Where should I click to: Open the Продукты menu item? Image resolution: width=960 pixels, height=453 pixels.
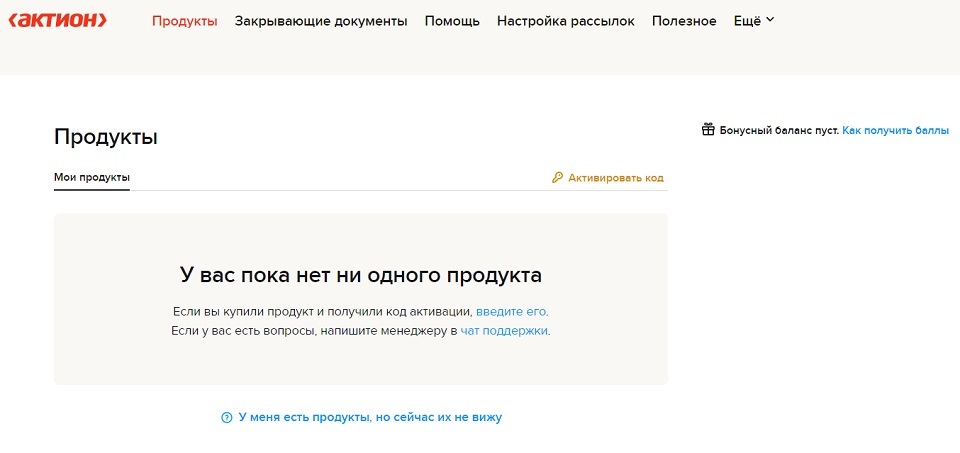pos(184,21)
